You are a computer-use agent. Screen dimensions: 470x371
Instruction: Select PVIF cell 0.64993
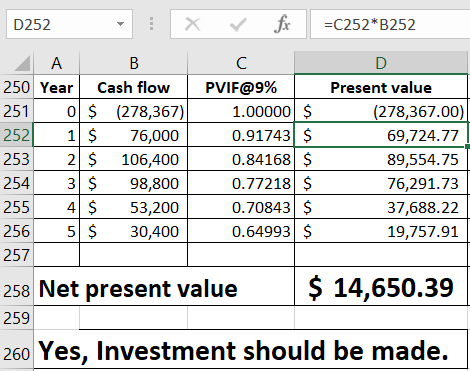tap(241, 231)
